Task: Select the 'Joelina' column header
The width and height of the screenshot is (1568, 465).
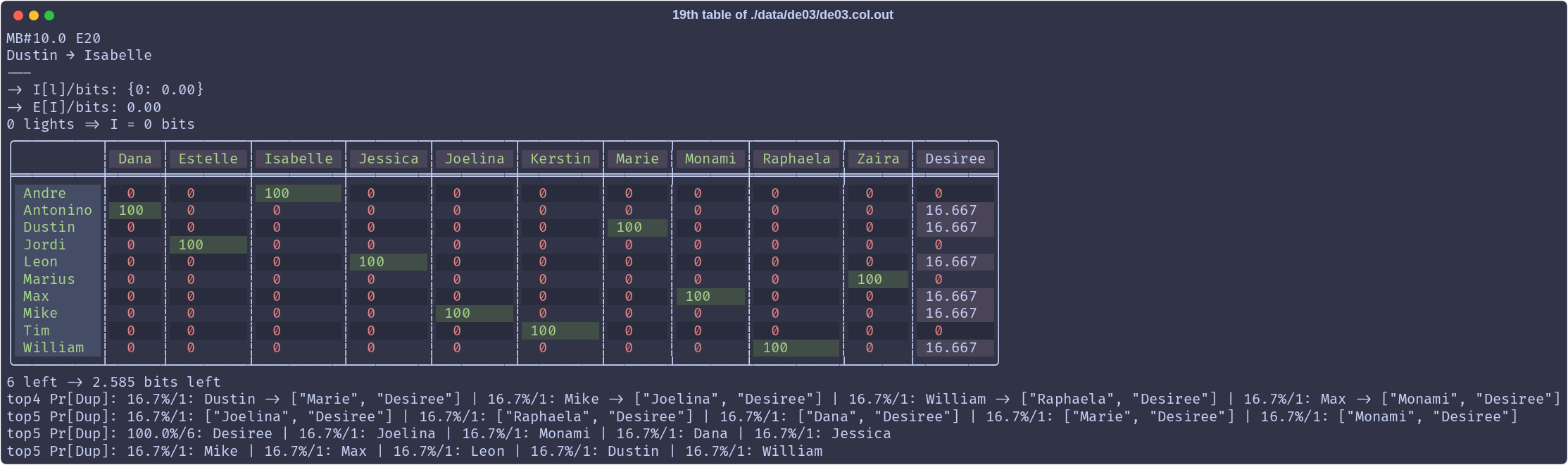Action: 475,159
